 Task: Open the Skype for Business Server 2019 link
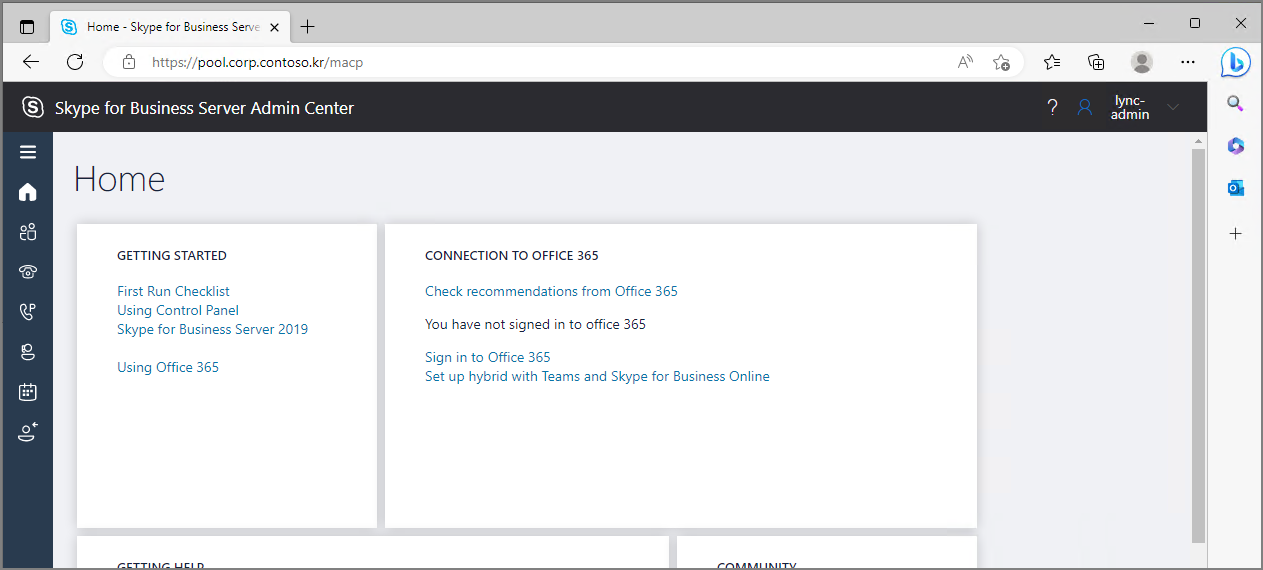pyautogui.click(x=213, y=329)
